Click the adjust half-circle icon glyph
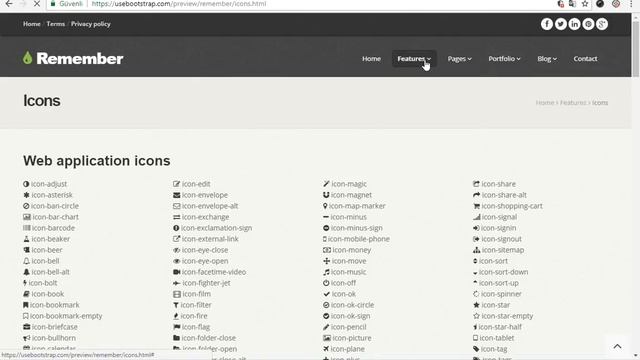Image resolution: width=640 pixels, height=360 pixels. (26, 184)
